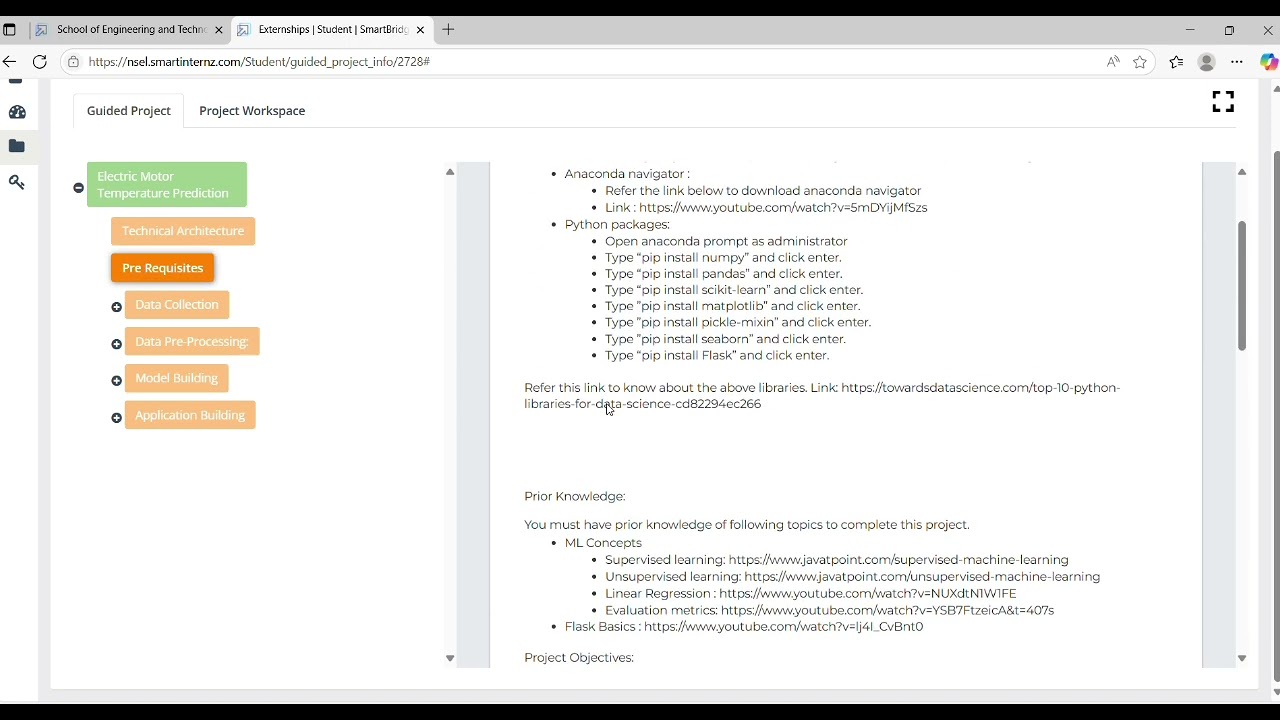
Task: Click the 'ML Concepts' bullet text
Action: click(603, 543)
